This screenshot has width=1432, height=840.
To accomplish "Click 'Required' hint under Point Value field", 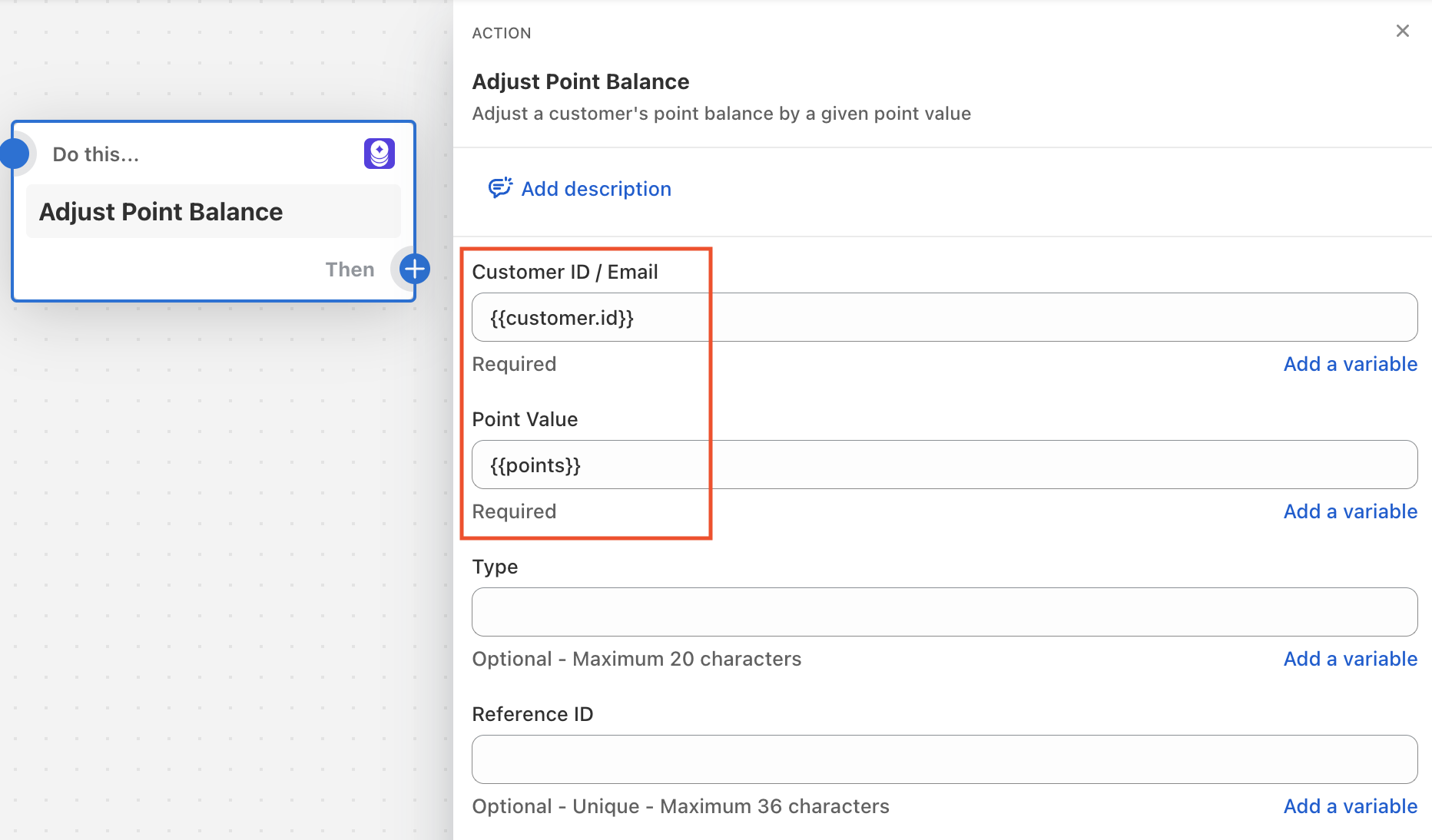I will 514,511.
